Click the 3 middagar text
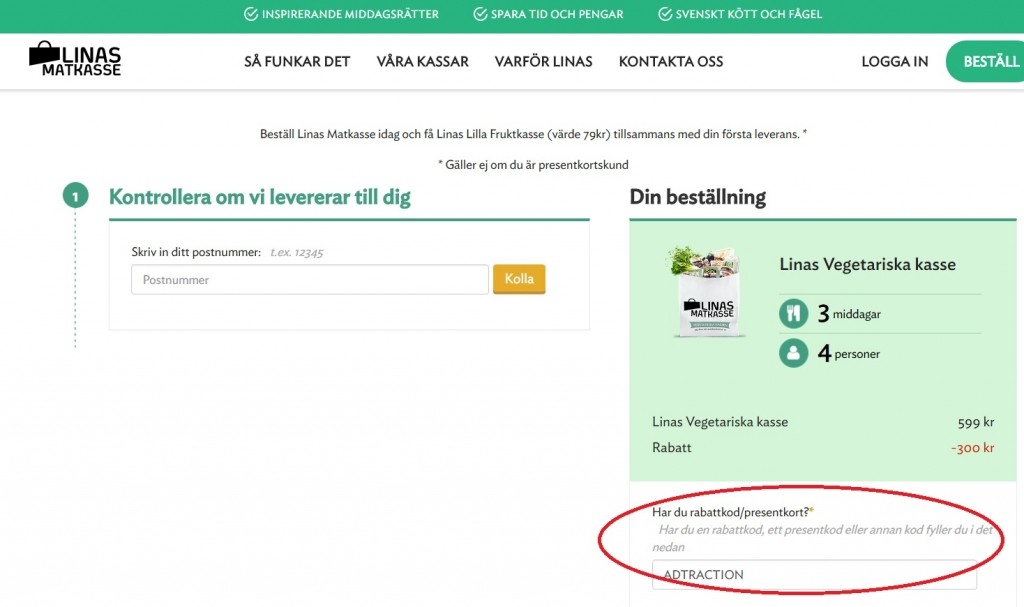The image size is (1024, 607). coord(849,314)
